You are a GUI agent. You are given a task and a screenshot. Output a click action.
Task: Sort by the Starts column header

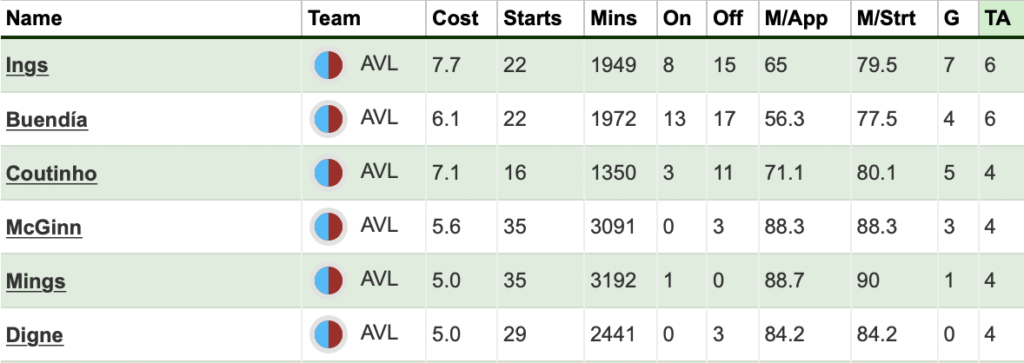532,18
